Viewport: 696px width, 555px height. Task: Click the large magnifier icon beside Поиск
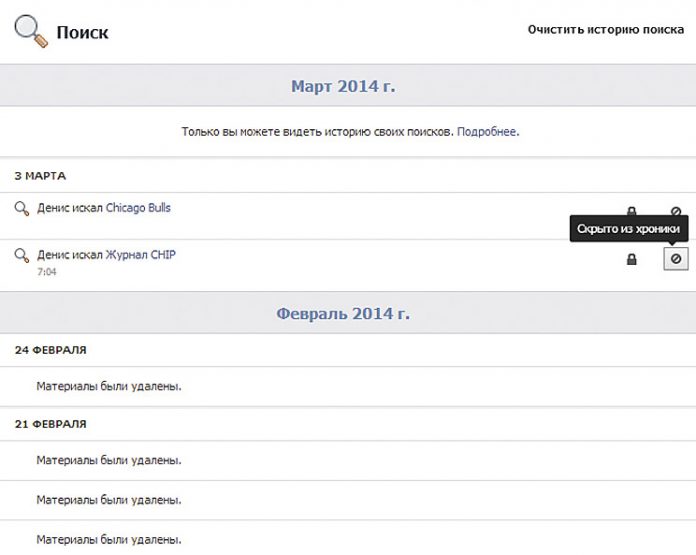pyautogui.click(x=30, y=30)
